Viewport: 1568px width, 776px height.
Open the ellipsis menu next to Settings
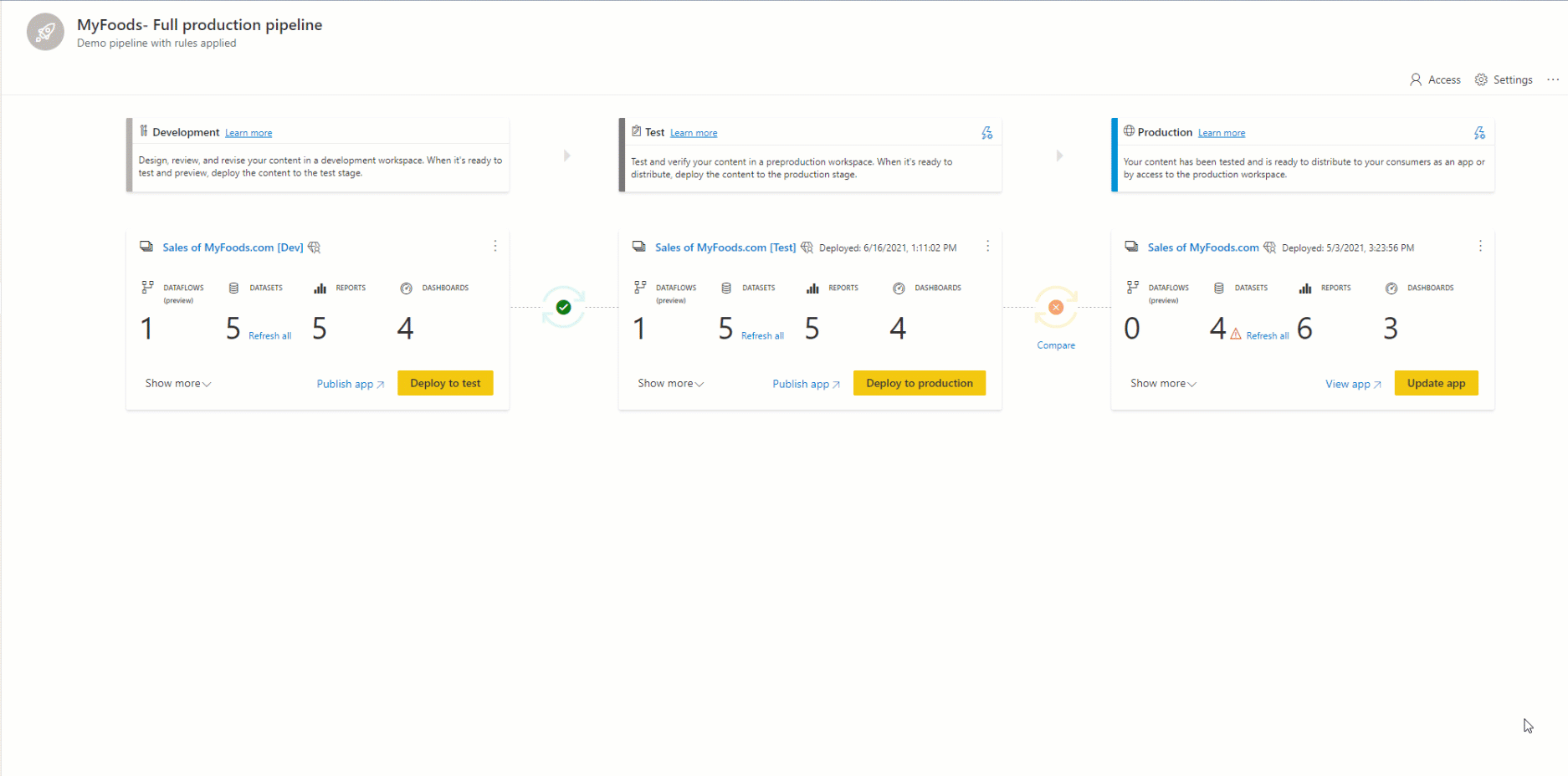(1554, 79)
